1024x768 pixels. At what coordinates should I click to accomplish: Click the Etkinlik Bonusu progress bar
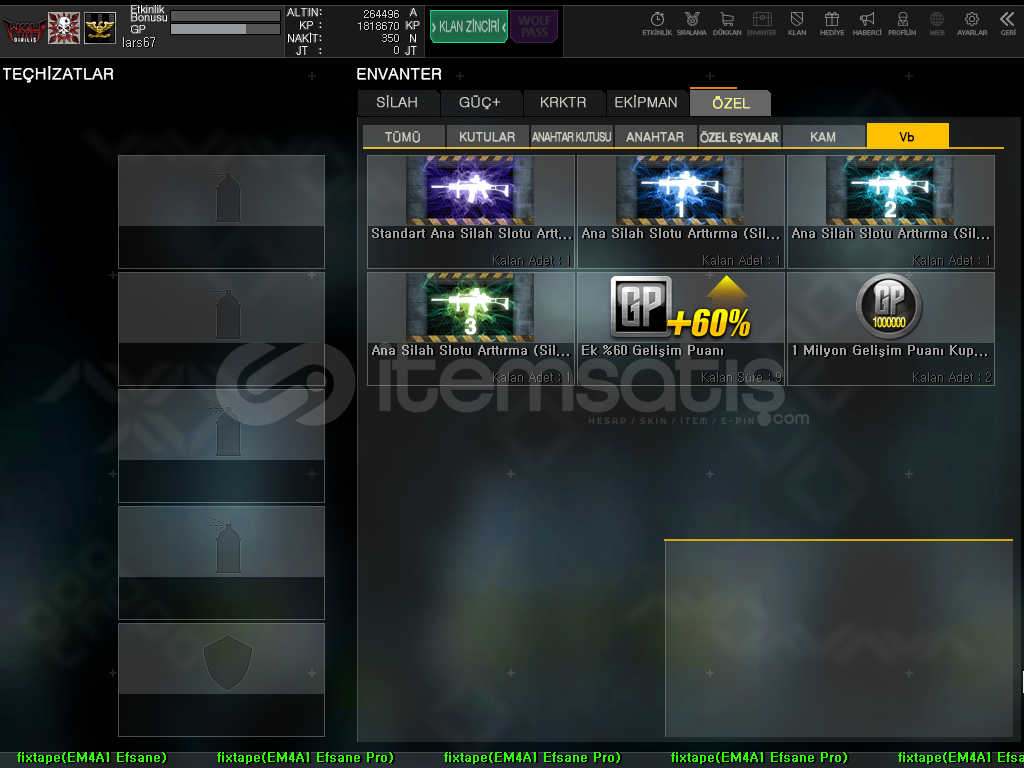click(x=225, y=16)
